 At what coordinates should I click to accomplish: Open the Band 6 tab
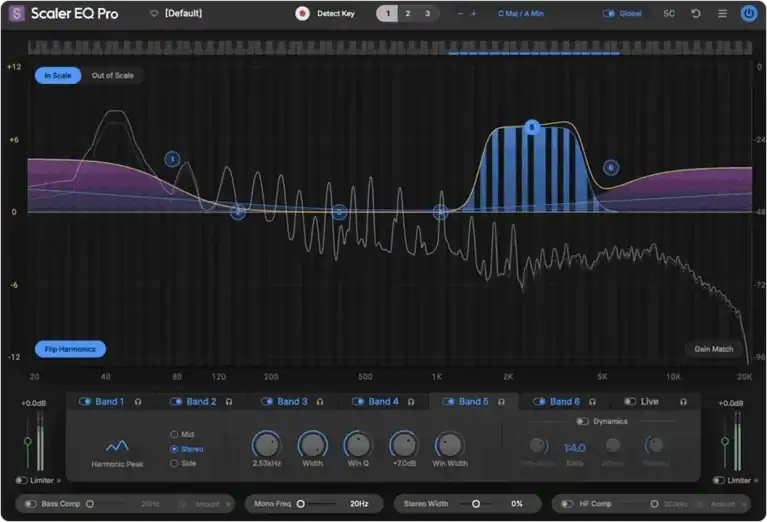coord(564,402)
